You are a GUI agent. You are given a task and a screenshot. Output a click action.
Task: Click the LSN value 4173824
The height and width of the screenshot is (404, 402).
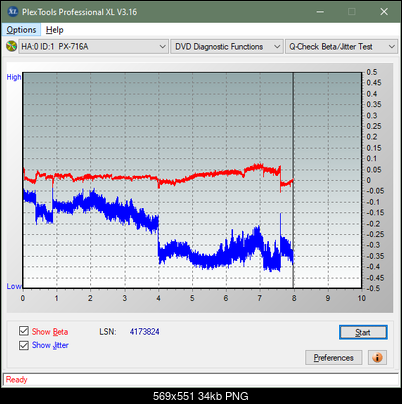[144, 332]
